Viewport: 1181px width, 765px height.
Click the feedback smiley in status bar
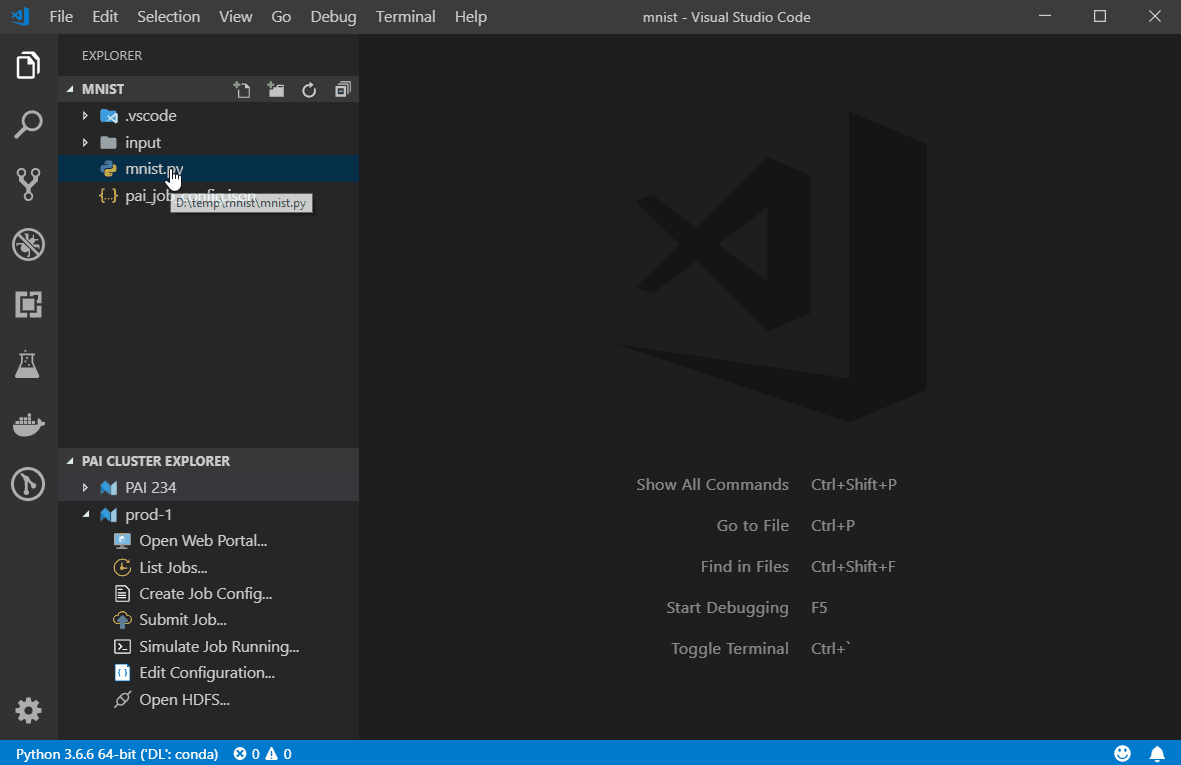click(x=1122, y=753)
